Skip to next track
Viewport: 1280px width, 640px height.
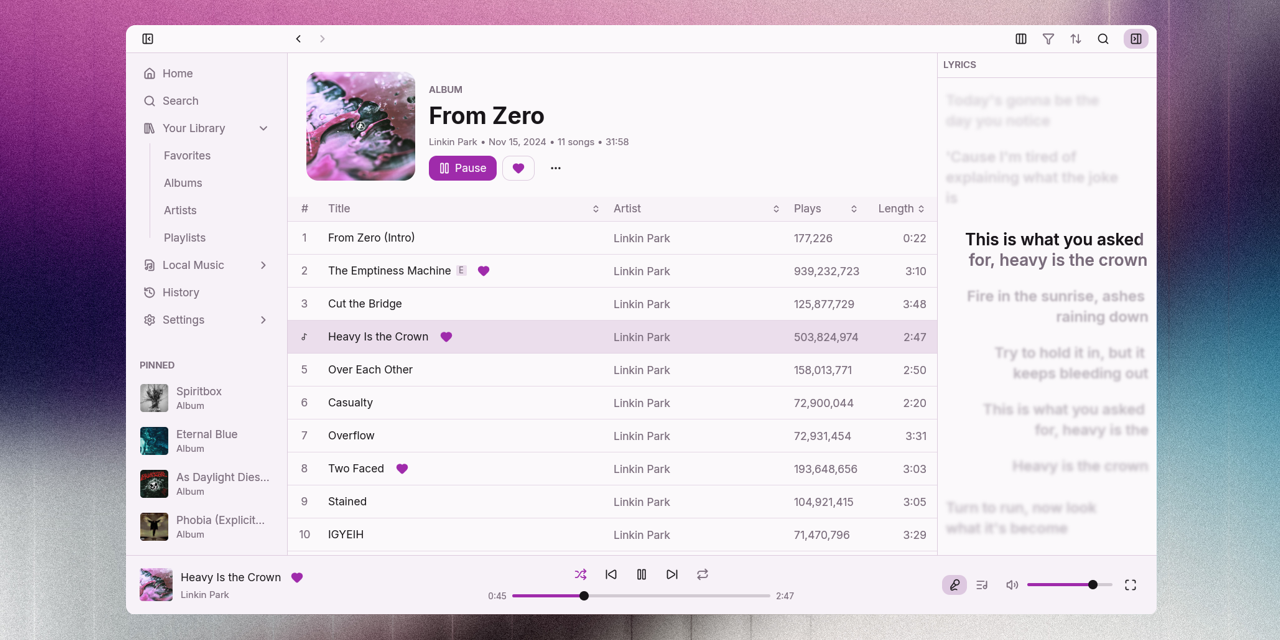(672, 575)
